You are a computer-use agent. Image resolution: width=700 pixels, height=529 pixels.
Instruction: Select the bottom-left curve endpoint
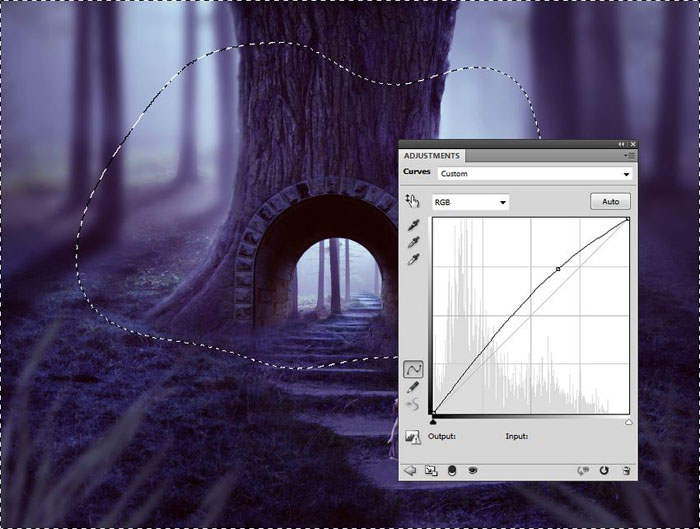[433, 413]
